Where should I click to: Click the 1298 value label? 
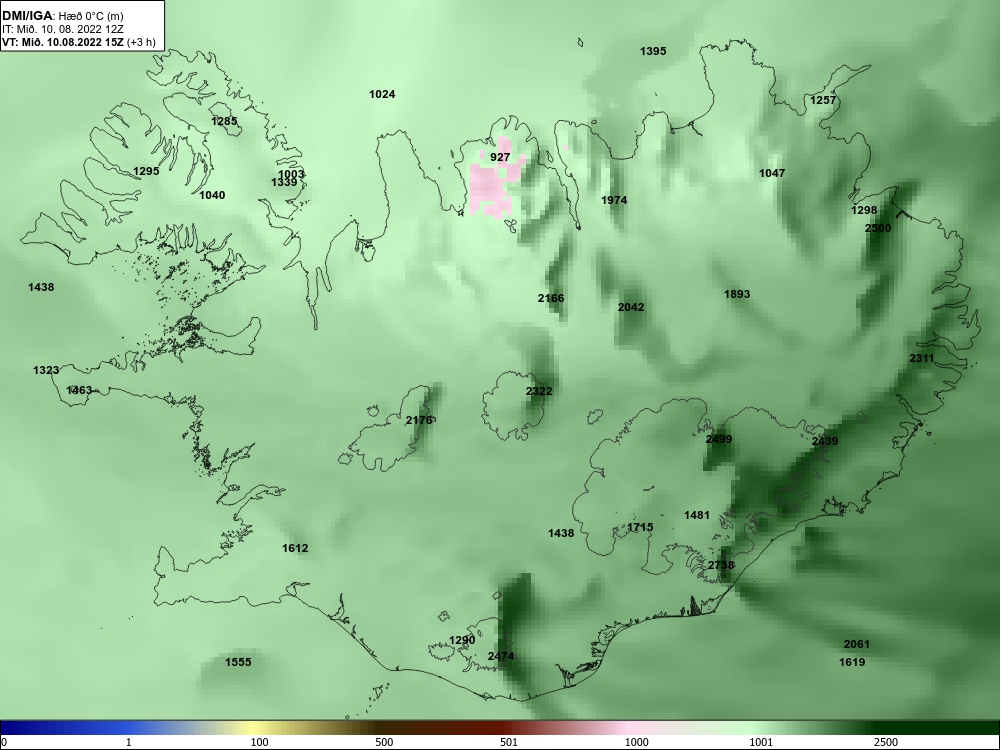point(864,210)
